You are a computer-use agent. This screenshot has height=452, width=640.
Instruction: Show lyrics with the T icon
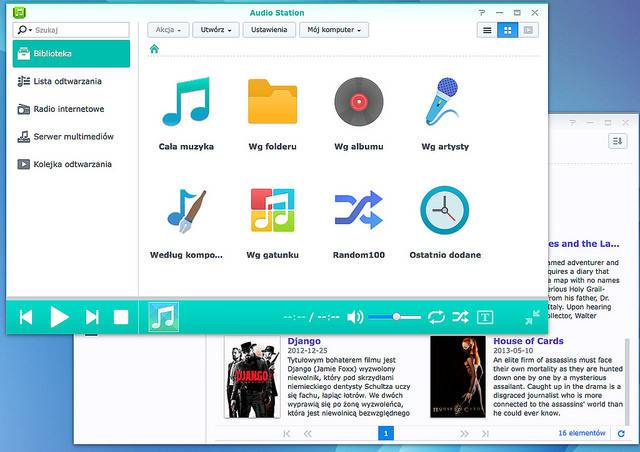click(485, 317)
